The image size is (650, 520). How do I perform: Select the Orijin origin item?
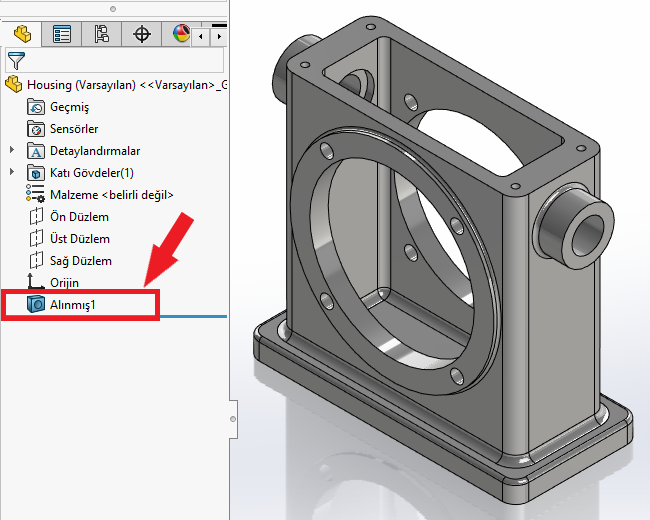tap(64, 283)
